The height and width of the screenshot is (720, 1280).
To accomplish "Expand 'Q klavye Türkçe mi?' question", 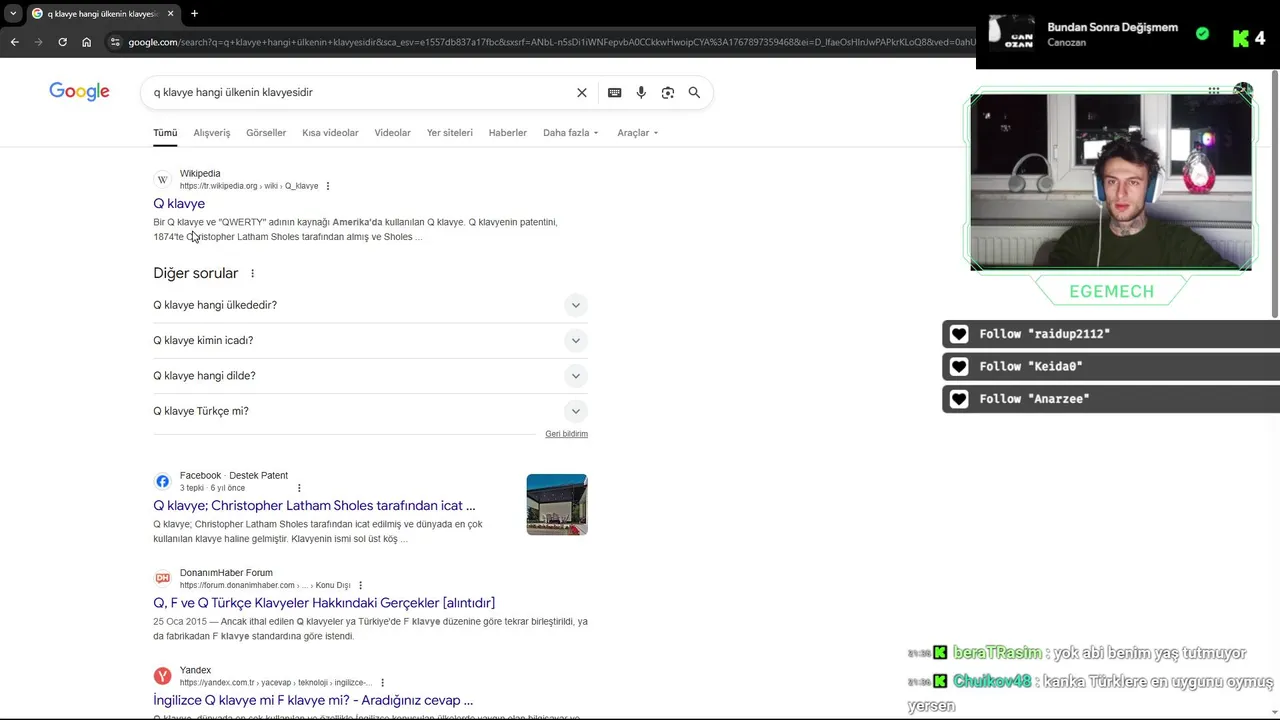I will 370,411.
